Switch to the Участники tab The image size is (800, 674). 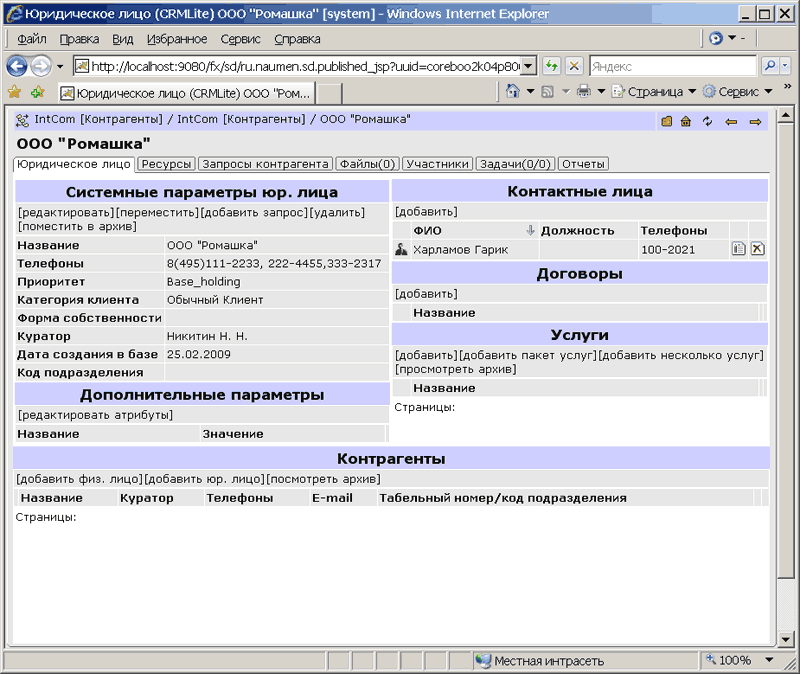click(438, 164)
